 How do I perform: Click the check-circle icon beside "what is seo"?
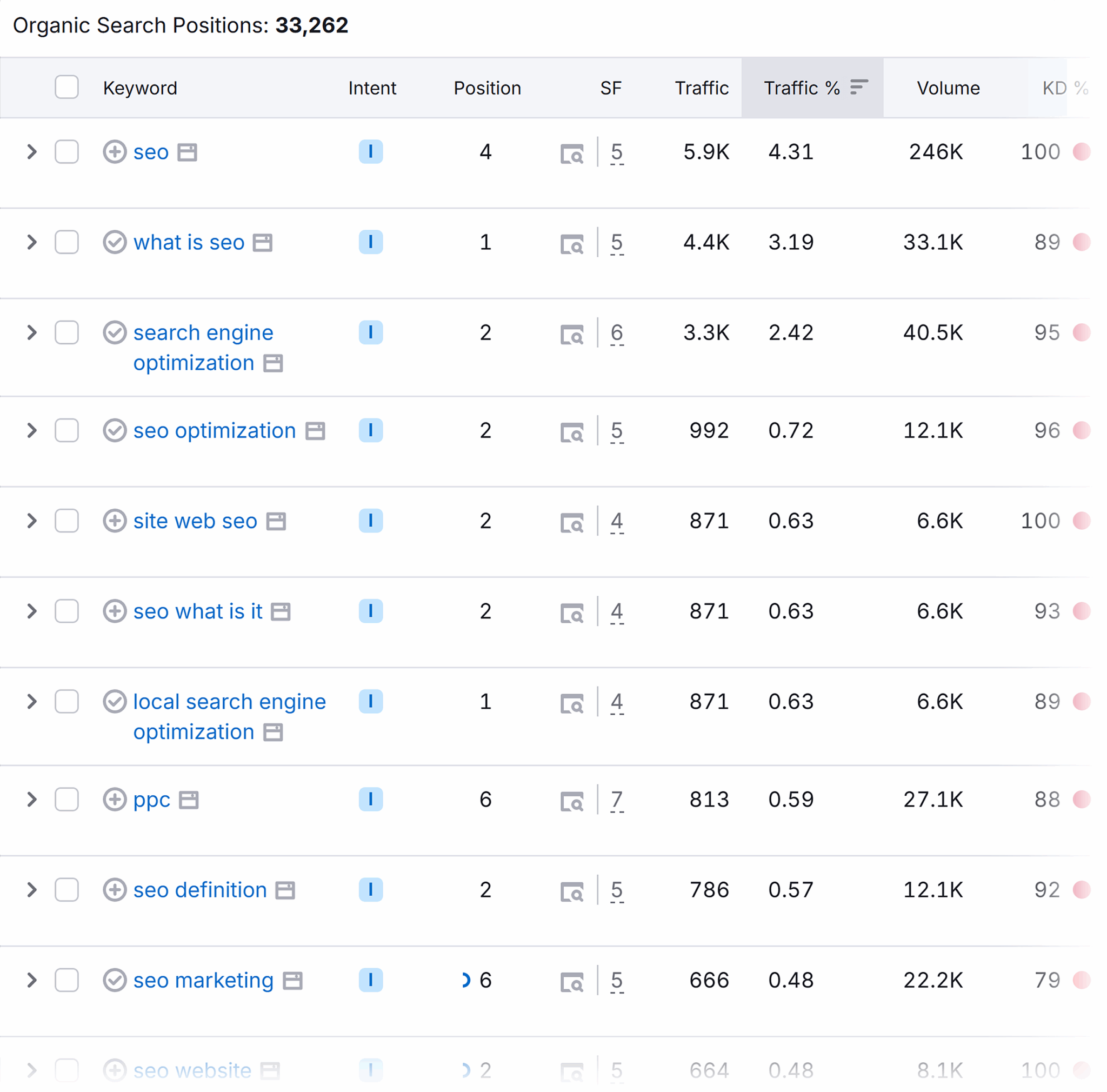coord(115,242)
